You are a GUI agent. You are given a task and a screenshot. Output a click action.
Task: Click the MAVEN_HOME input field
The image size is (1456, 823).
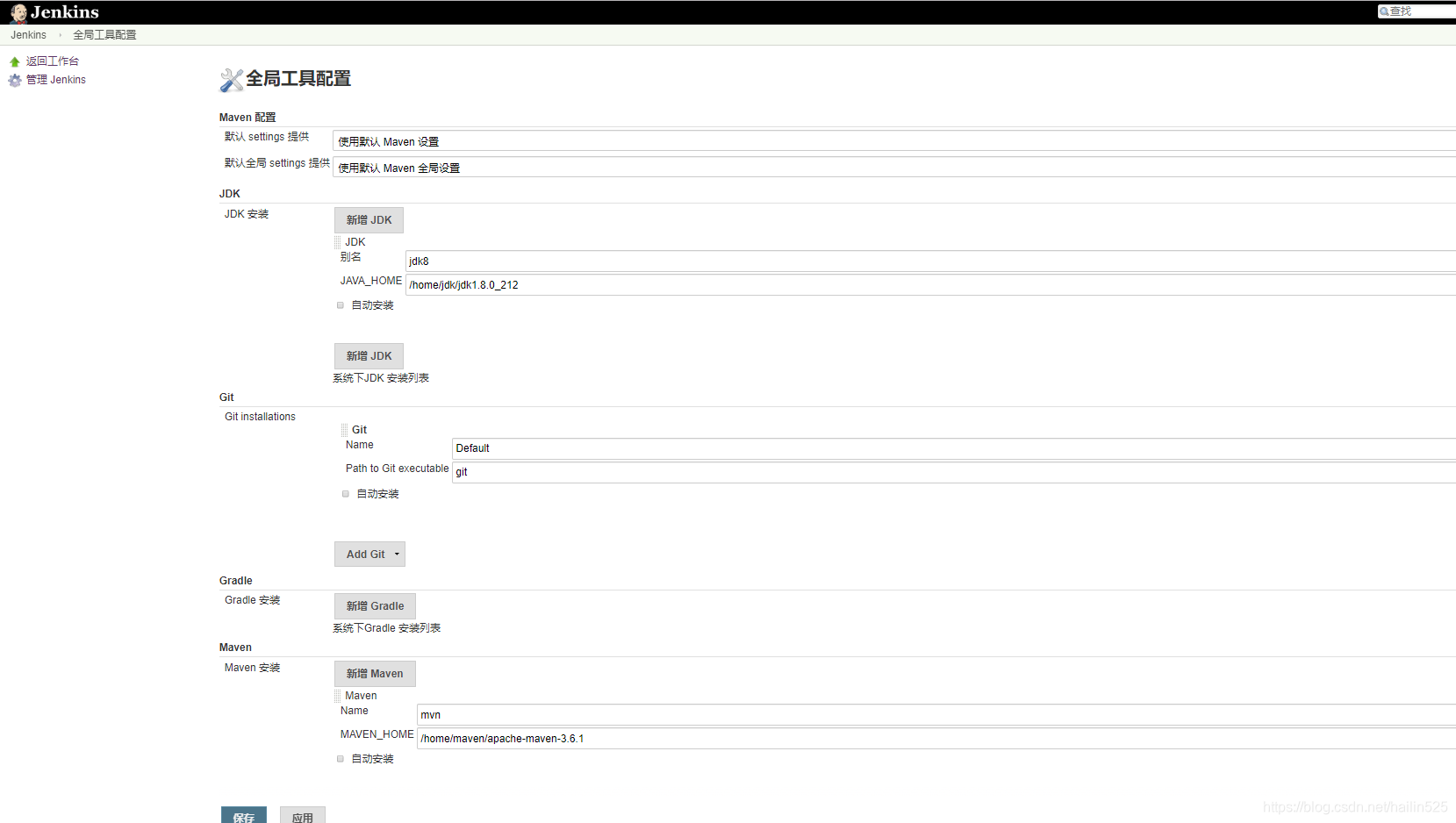pyautogui.click(x=936, y=739)
